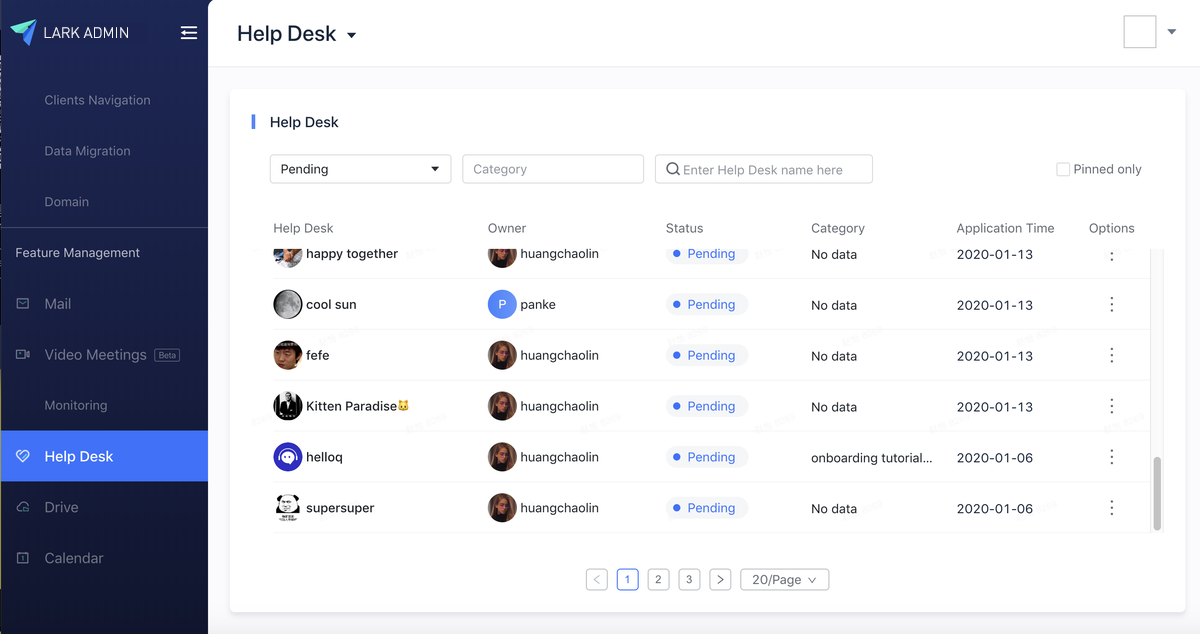Click the Kitten Paradise avatar icon
This screenshot has width=1200, height=634.
(x=288, y=406)
